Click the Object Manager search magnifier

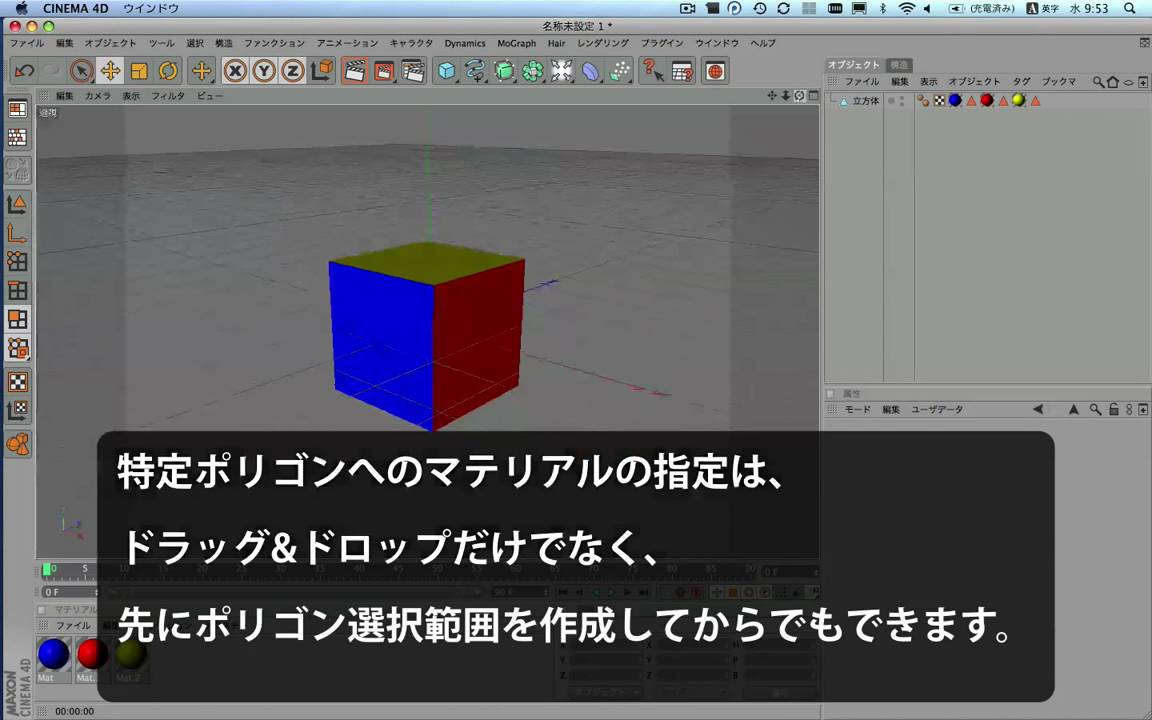click(x=1098, y=82)
